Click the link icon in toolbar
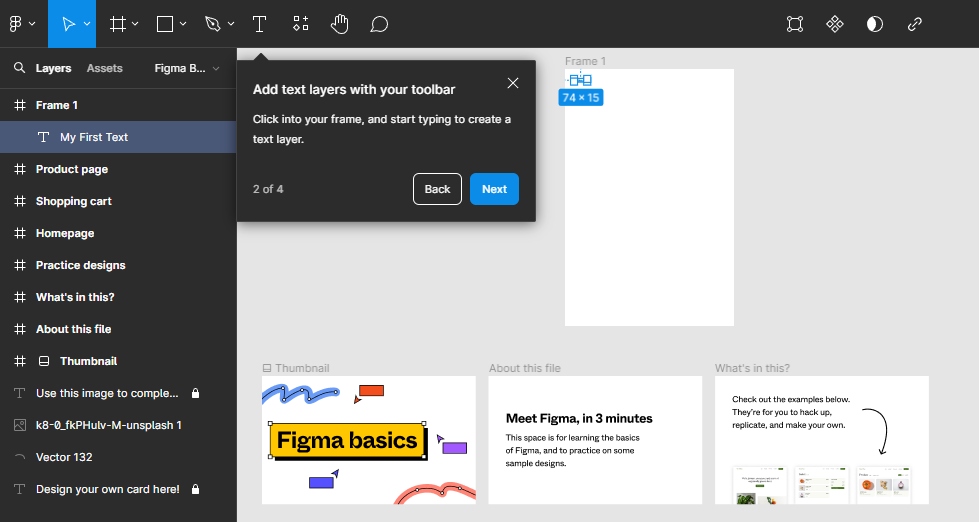Screen dimensions: 979x522 (915, 24)
